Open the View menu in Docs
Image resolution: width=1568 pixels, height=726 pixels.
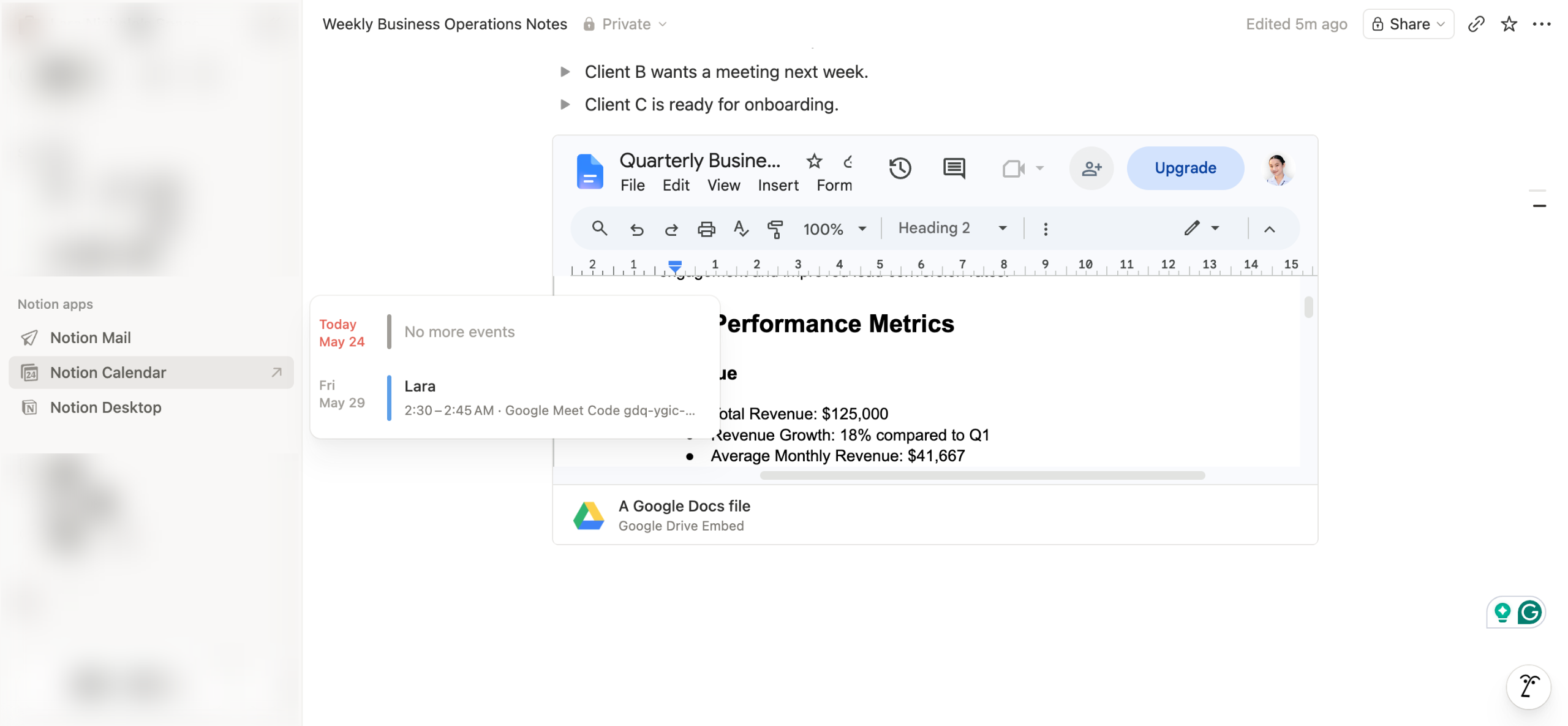pos(723,185)
